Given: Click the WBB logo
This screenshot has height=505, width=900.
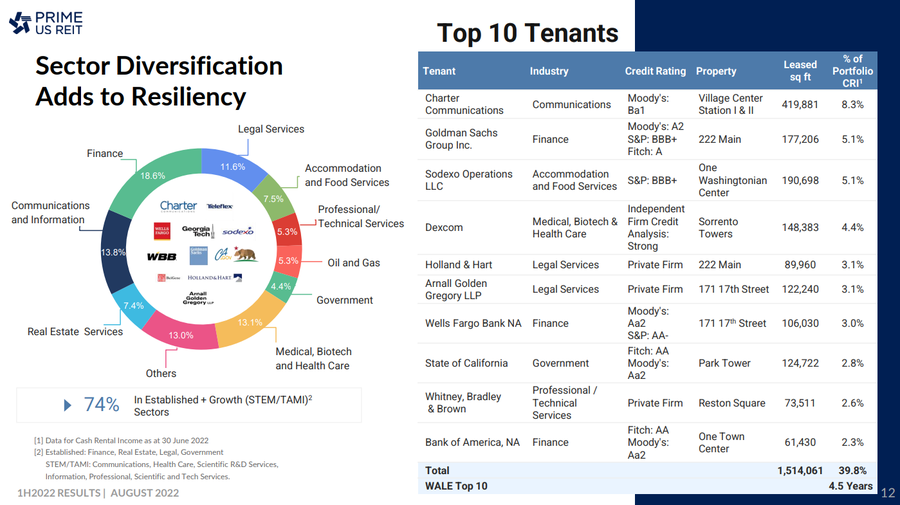Looking at the screenshot, I should (x=161, y=257).
